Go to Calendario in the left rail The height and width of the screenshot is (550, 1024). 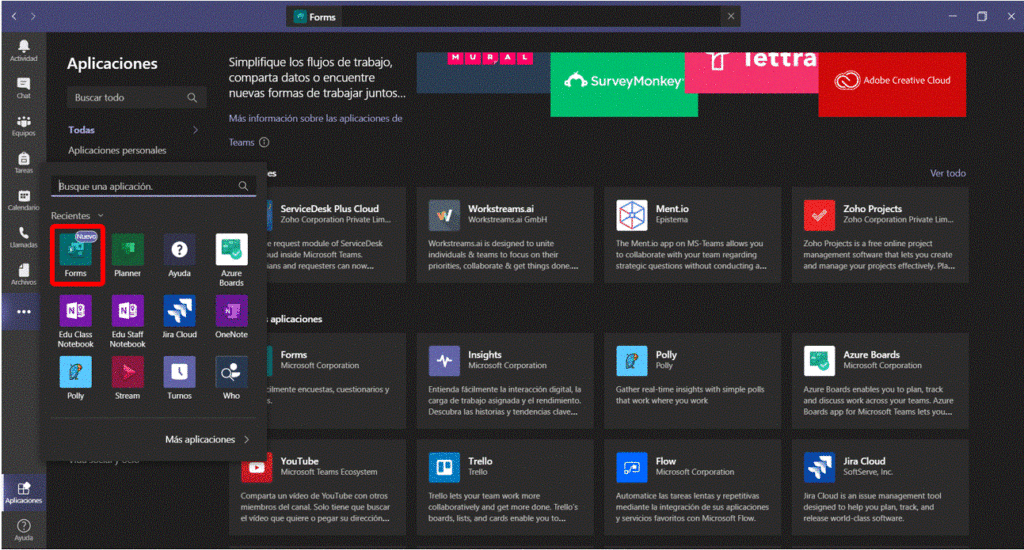[23, 198]
